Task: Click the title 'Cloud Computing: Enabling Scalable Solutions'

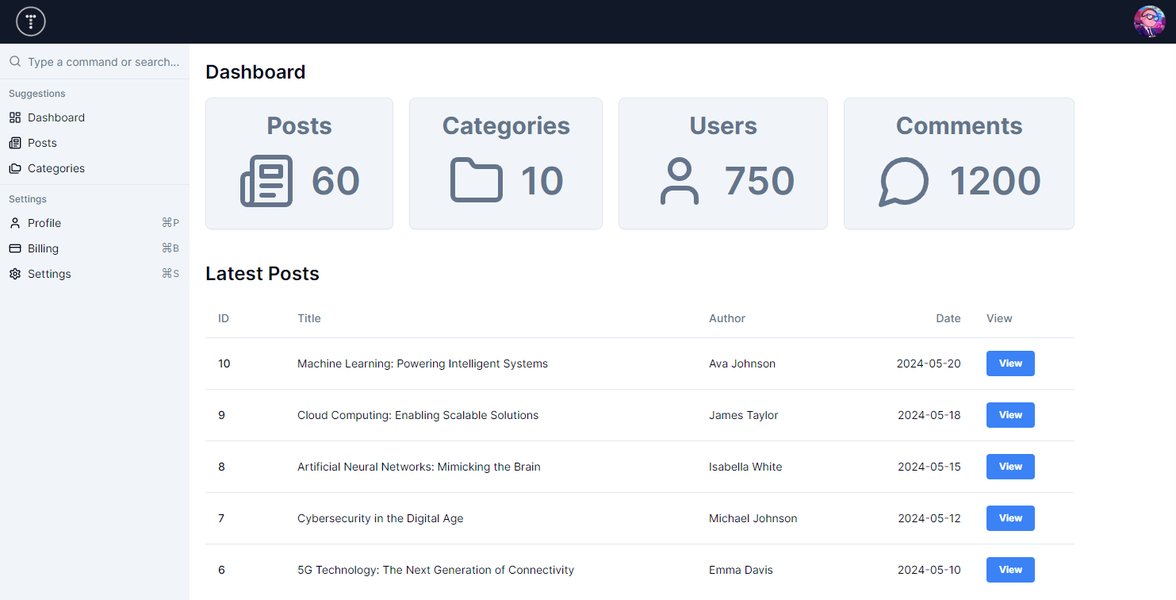Action: 418,416
